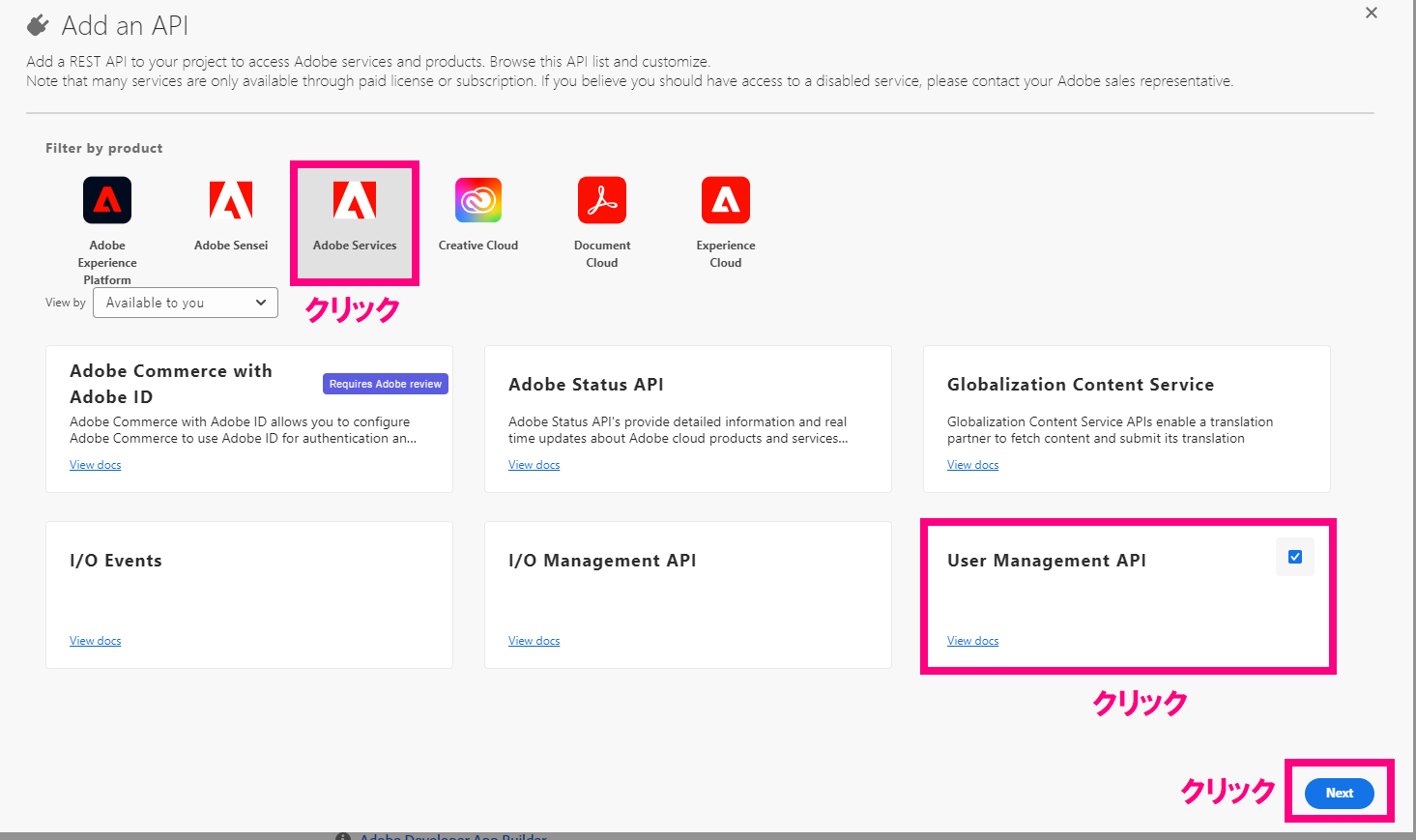Click the Next button
The height and width of the screenshot is (840, 1416).
pyautogui.click(x=1340, y=793)
